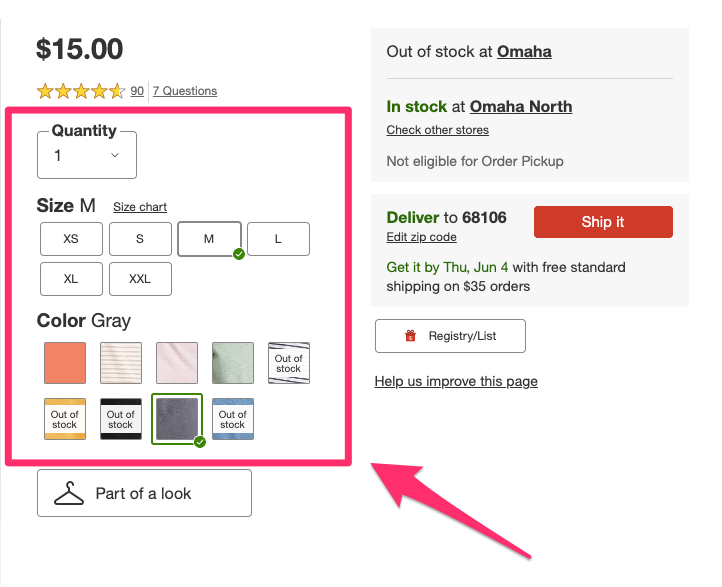Click the gift icon on Registry/List
The width and height of the screenshot is (722, 587).
coord(410,336)
